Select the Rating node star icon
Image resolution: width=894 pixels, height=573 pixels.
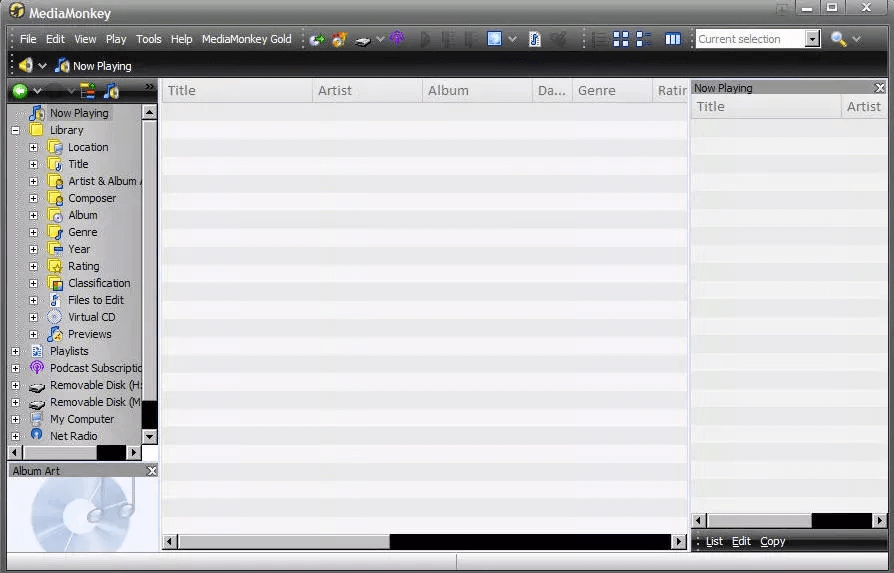point(55,266)
